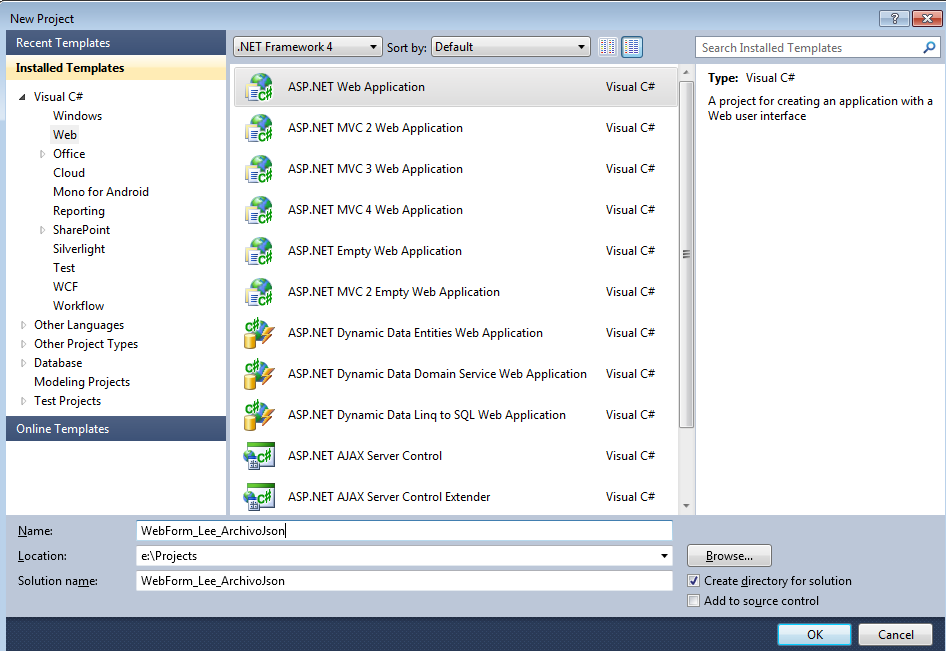Select the Installed Templates section

(116, 68)
